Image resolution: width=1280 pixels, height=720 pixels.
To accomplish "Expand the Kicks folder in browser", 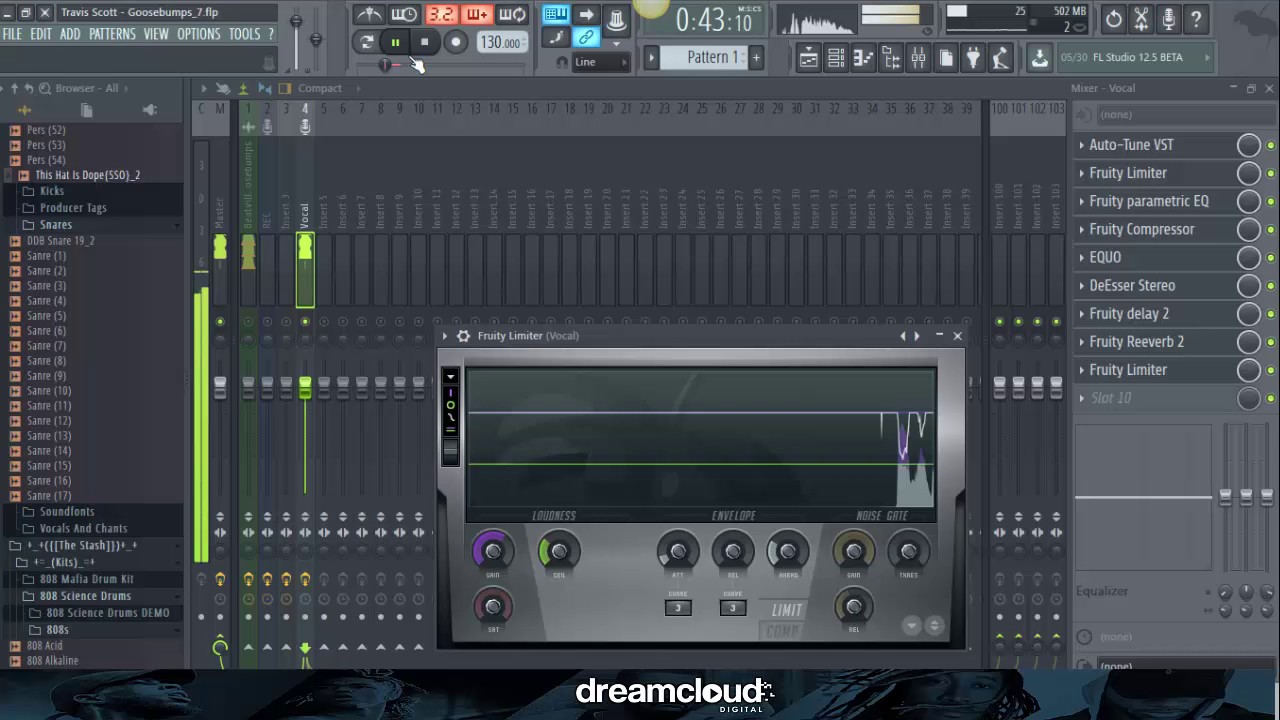I will (x=52, y=191).
